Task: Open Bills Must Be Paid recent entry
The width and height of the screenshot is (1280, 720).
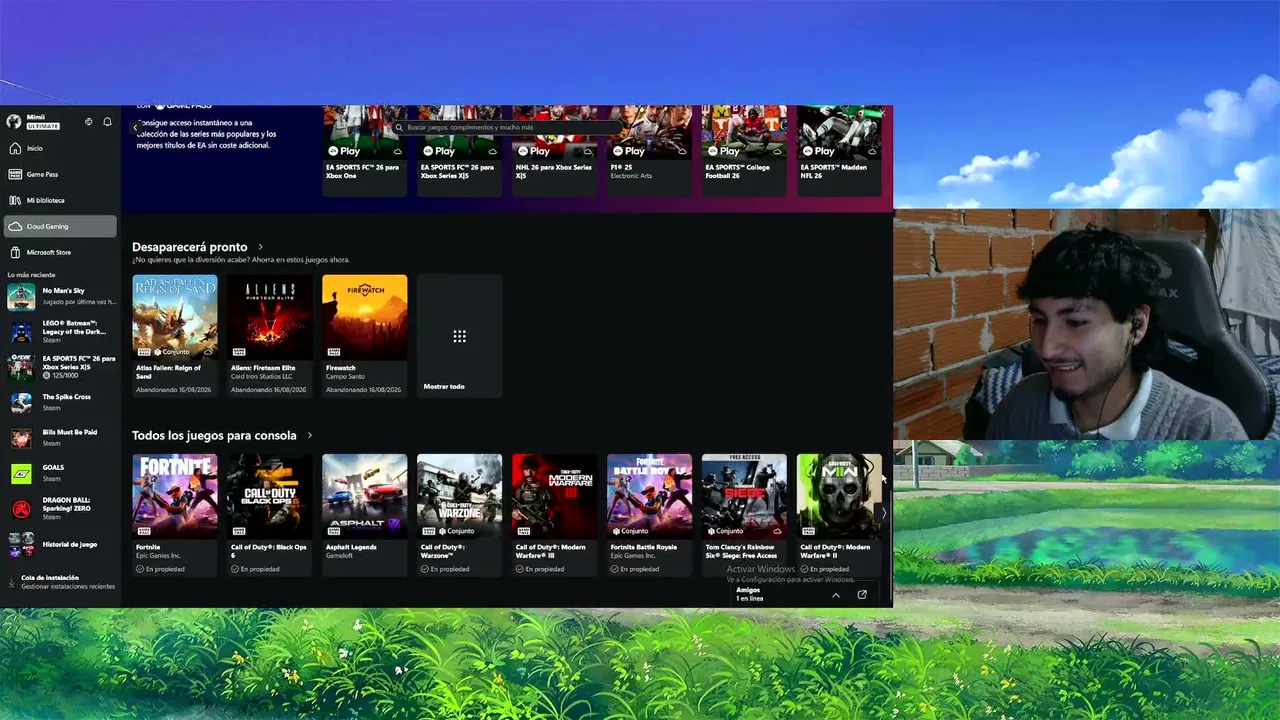Action: [x=60, y=438]
